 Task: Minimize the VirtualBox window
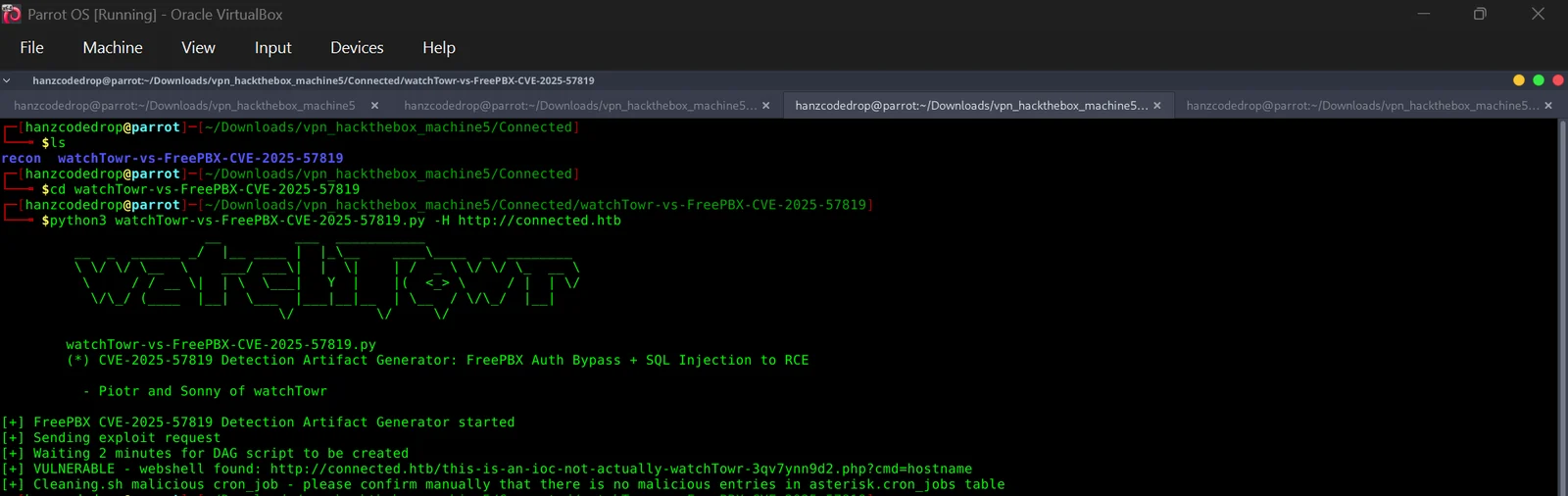pos(1424,14)
